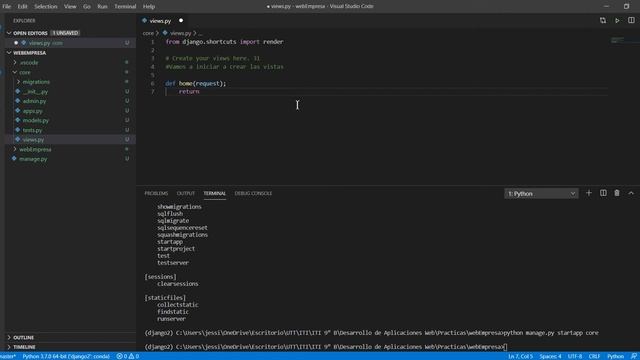Click UTF-8 encoding in status bar
Image resolution: width=640 pixels, height=360 pixels.
coord(575,356)
